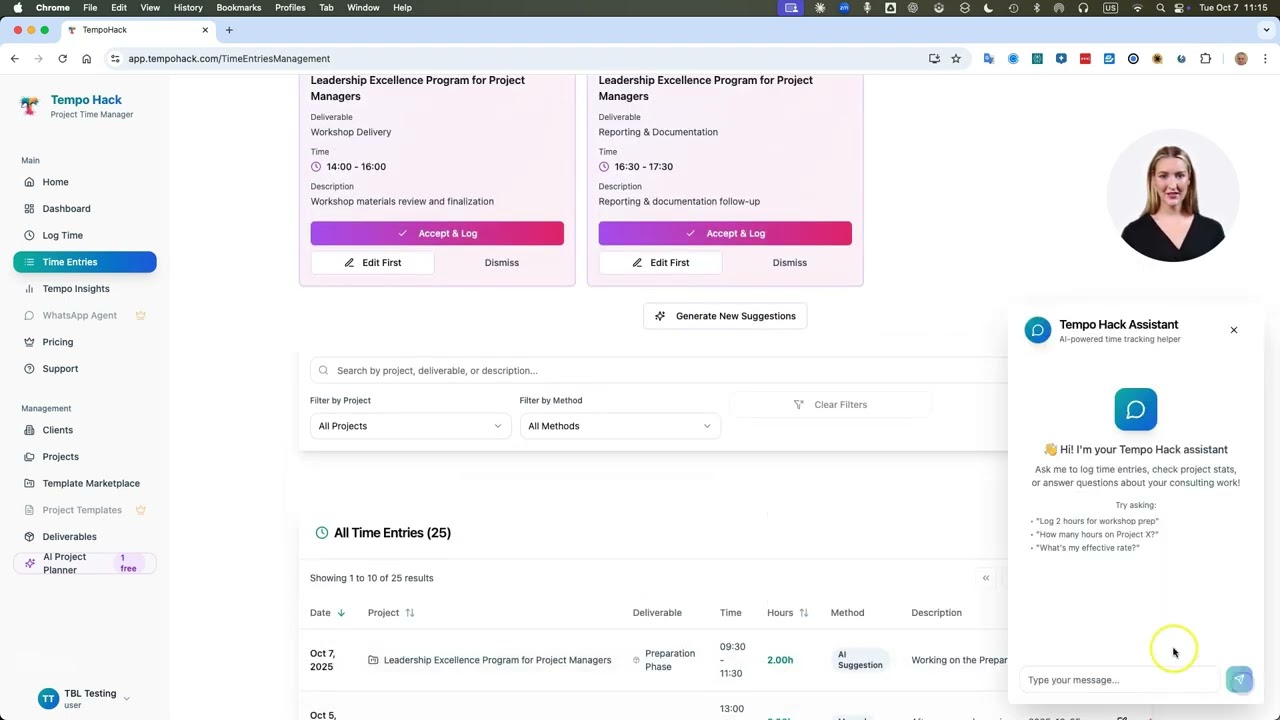
Task: Open Template Marketplace
Action: pos(85,484)
